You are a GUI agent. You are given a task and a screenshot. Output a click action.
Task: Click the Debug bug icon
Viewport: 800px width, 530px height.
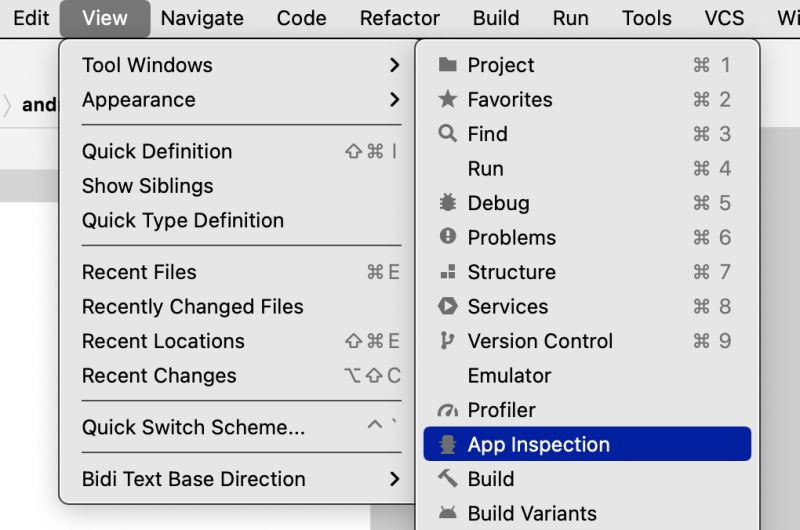tap(448, 203)
